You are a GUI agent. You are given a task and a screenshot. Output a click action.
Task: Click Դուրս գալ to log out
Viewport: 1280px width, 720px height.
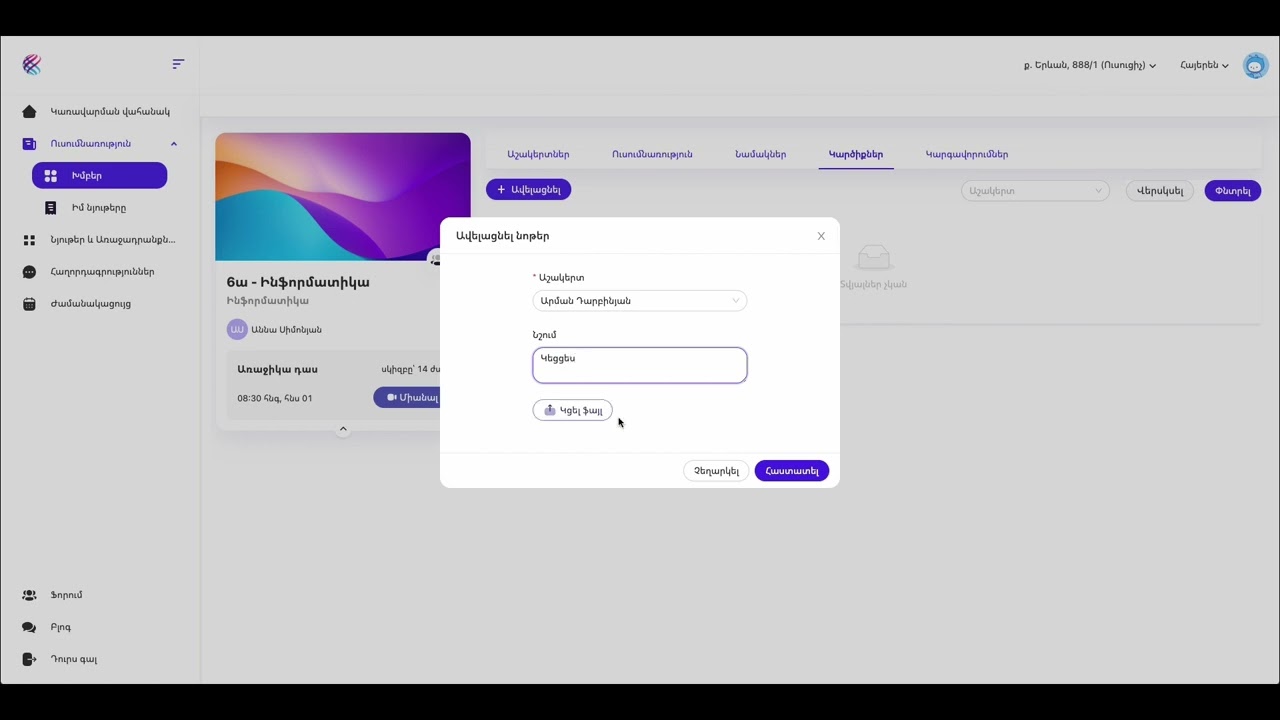point(73,659)
